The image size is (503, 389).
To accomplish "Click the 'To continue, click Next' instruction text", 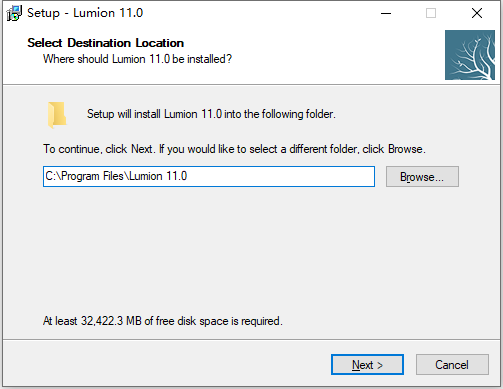I will coord(234,149).
